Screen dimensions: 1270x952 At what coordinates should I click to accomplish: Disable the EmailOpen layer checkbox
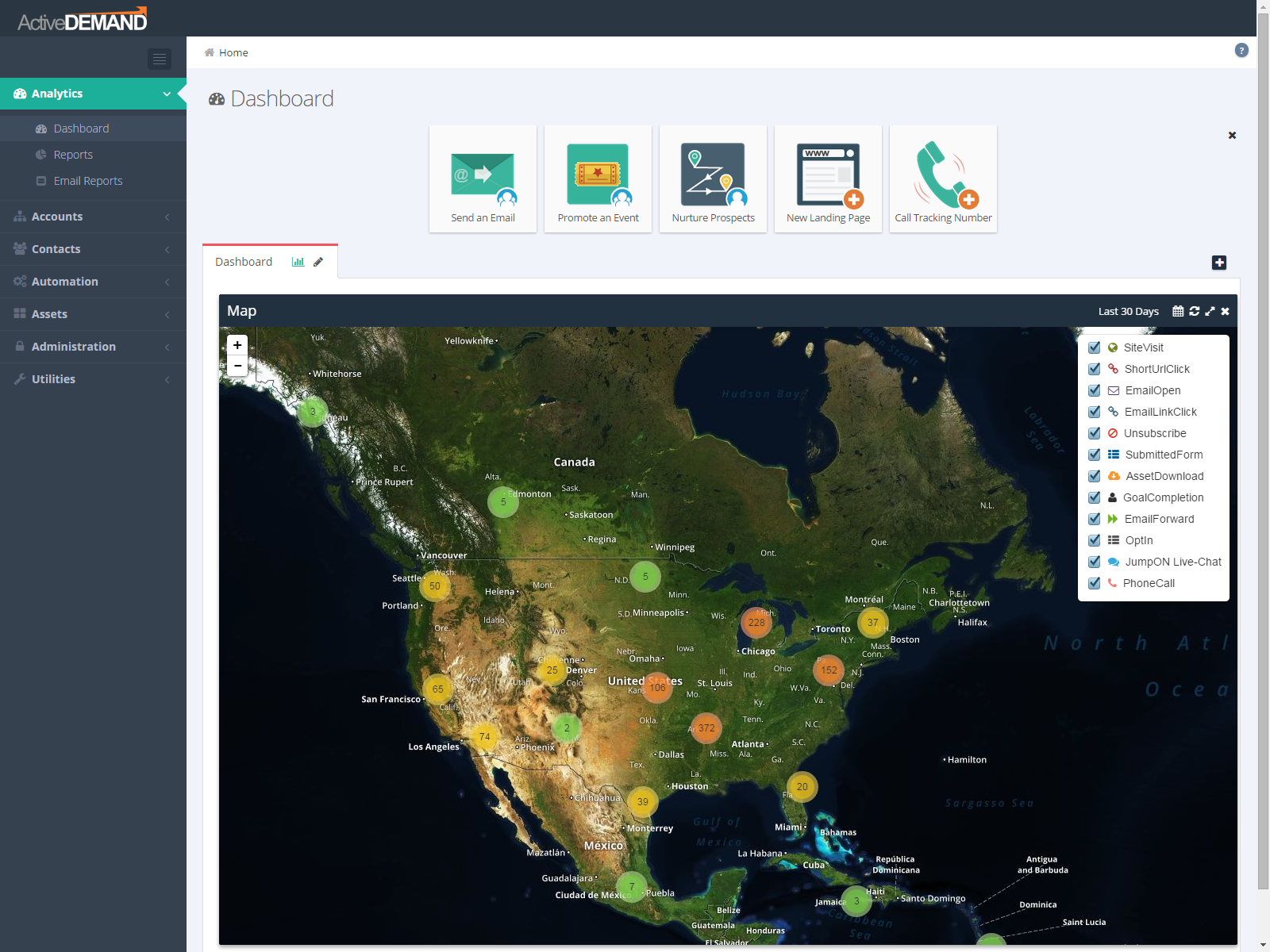1094,390
